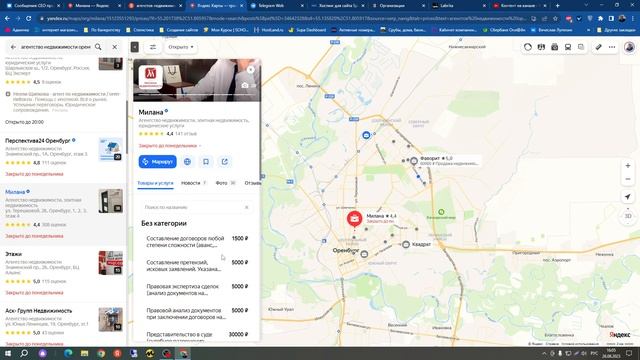Viewport: 640px width, 360px height.
Task: Clear the "Поиск по названию" field with X
Action: point(247,207)
